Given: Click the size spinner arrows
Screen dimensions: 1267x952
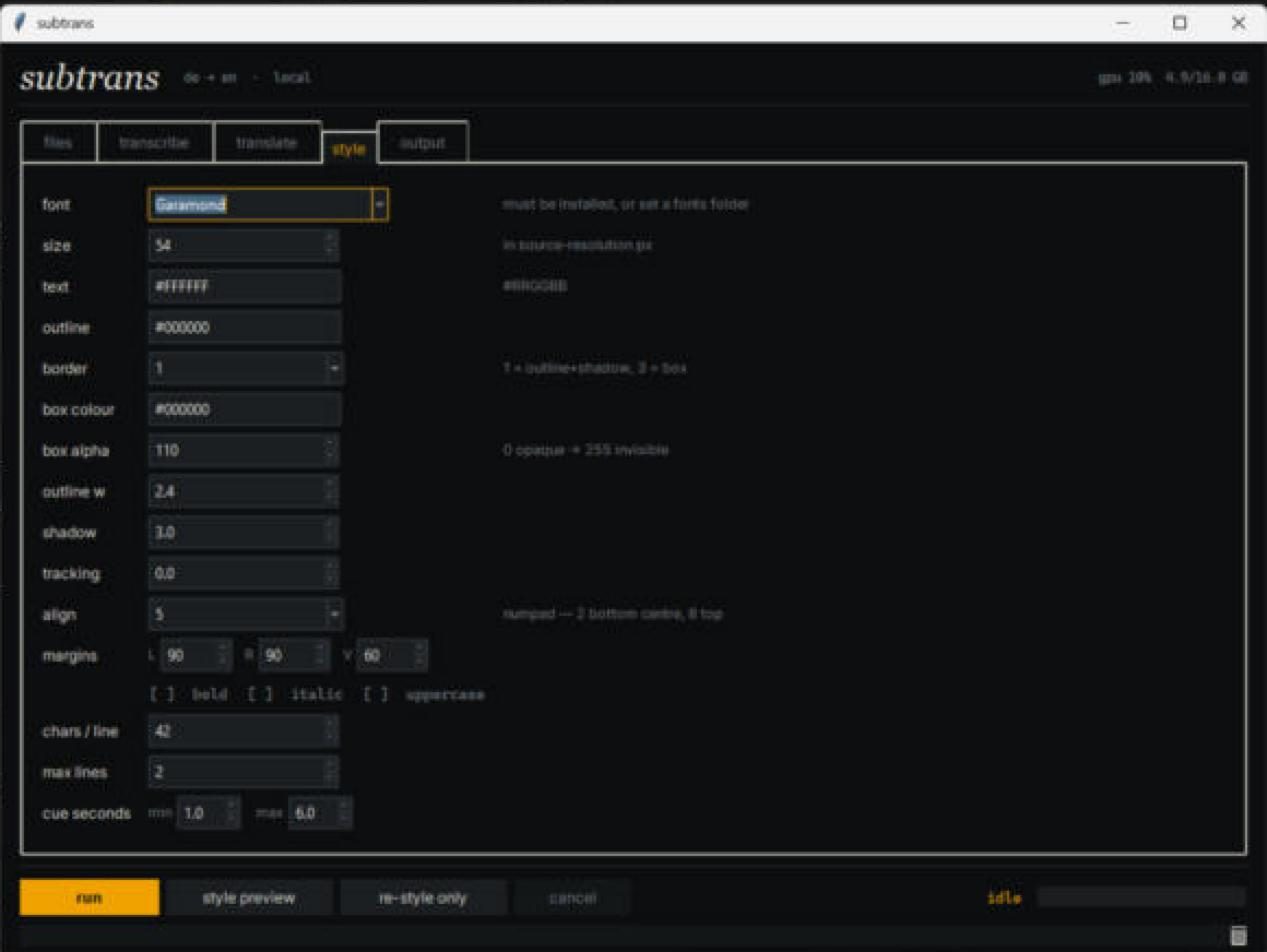Looking at the screenshot, I should [x=331, y=245].
